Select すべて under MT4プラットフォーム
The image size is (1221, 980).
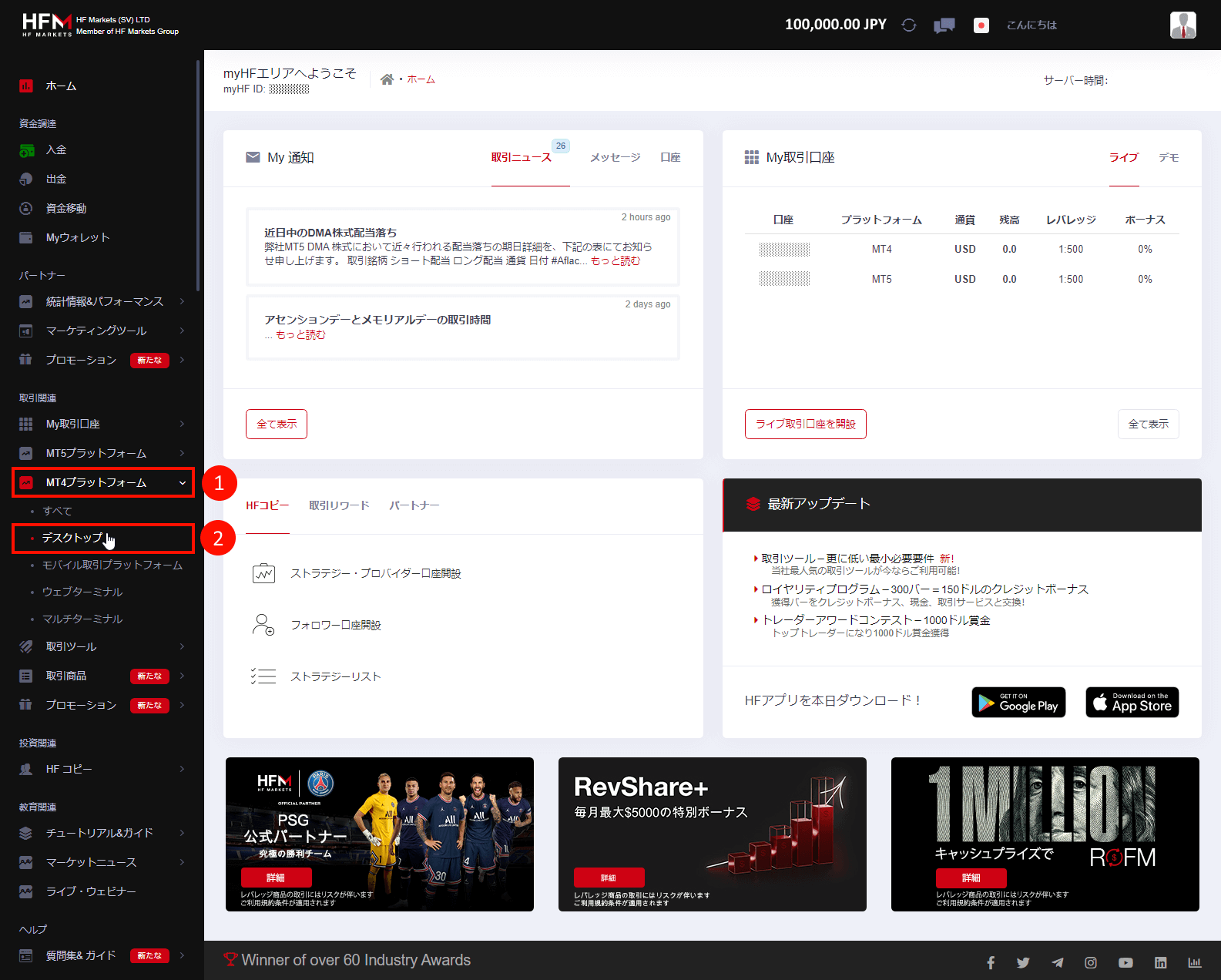pyautogui.click(x=58, y=511)
